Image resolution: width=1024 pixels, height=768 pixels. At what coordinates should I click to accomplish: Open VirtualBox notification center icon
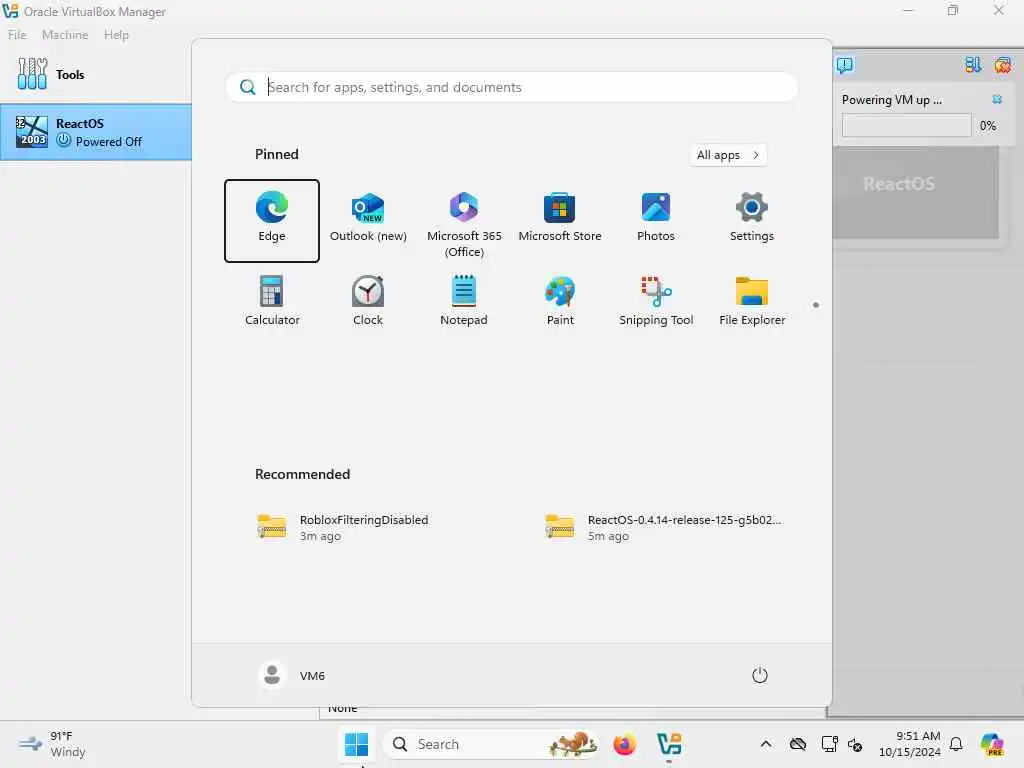click(x=844, y=65)
